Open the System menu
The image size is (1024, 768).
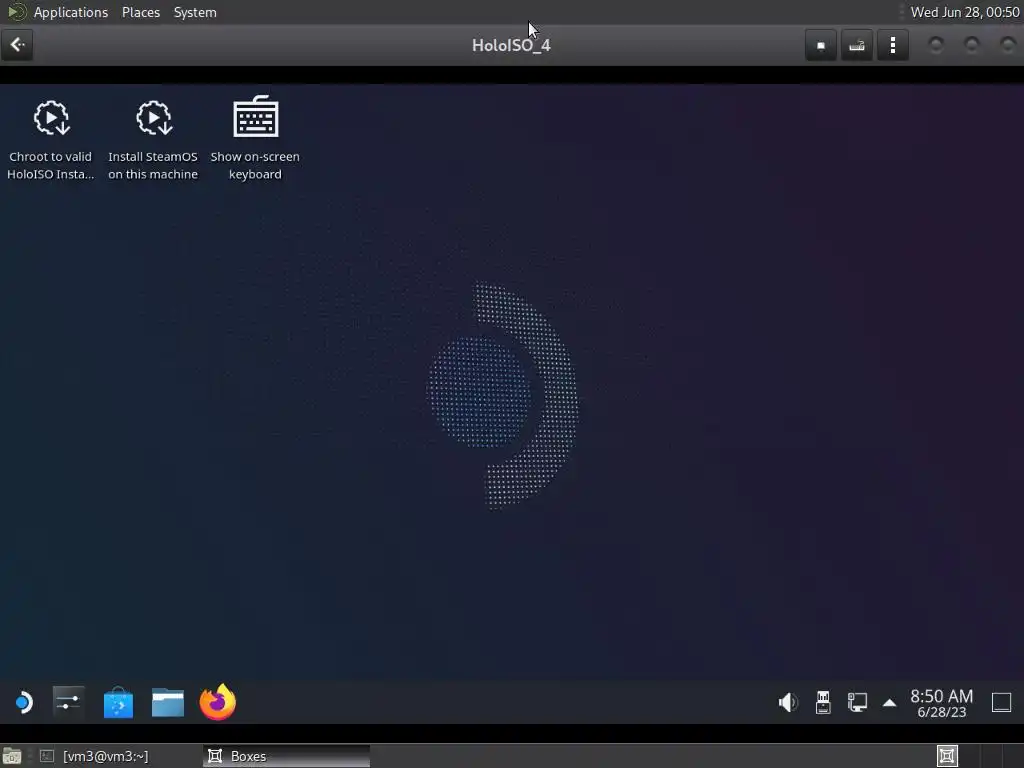[x=195, y=12]
